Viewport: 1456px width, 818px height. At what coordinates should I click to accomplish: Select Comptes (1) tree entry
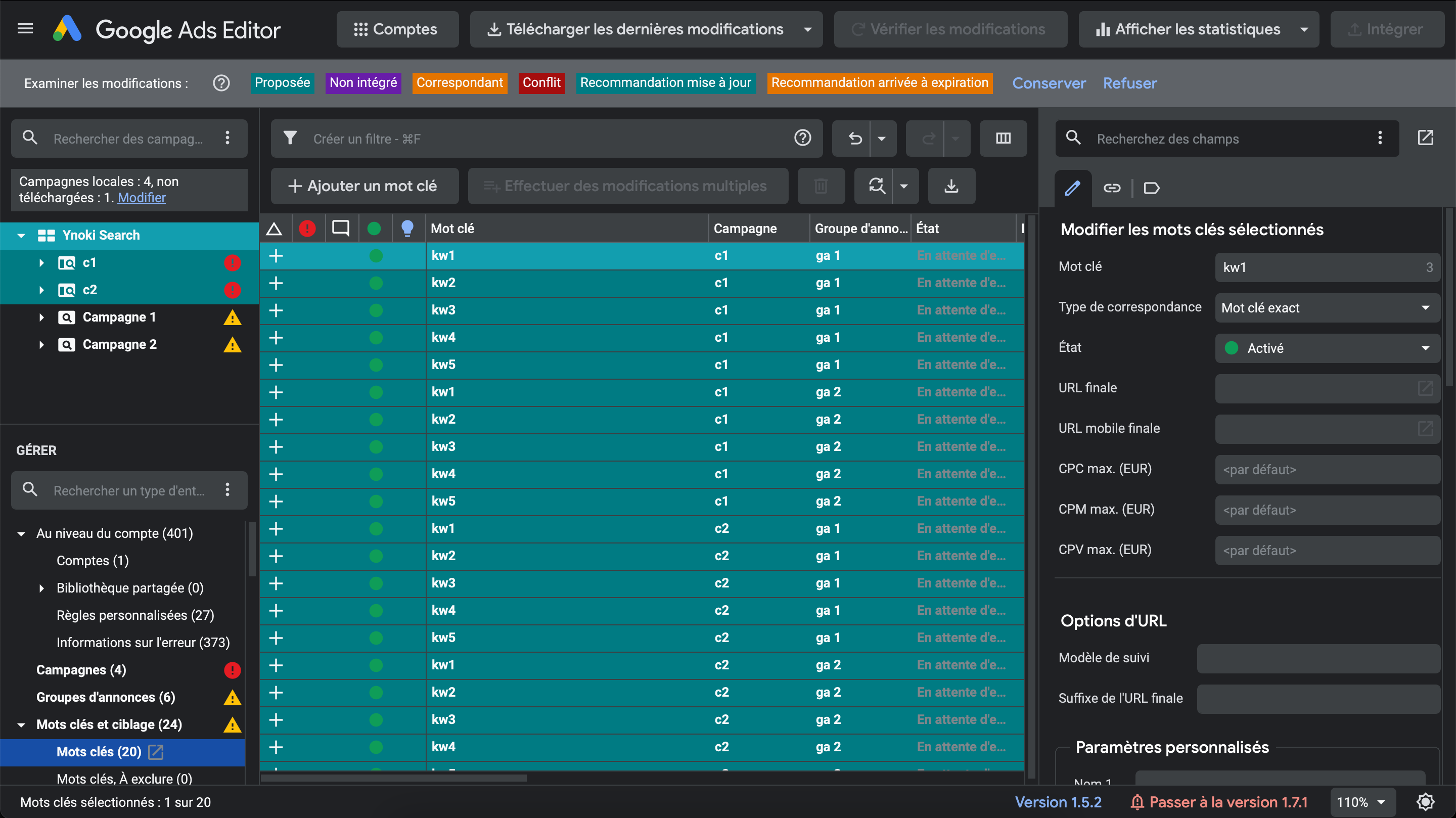point(93,561)
